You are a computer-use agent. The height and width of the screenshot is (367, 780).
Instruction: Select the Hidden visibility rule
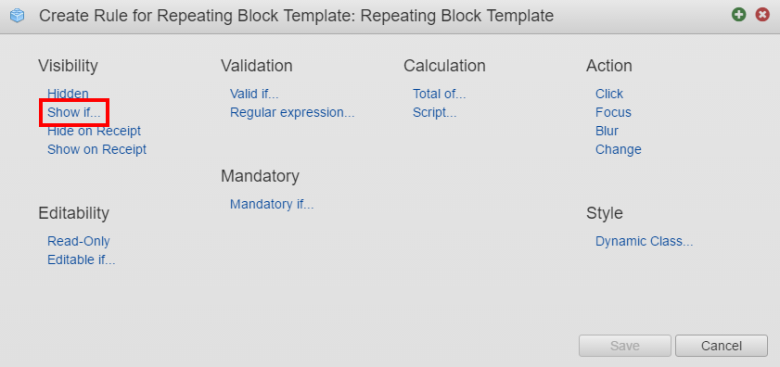coord(68,93)
